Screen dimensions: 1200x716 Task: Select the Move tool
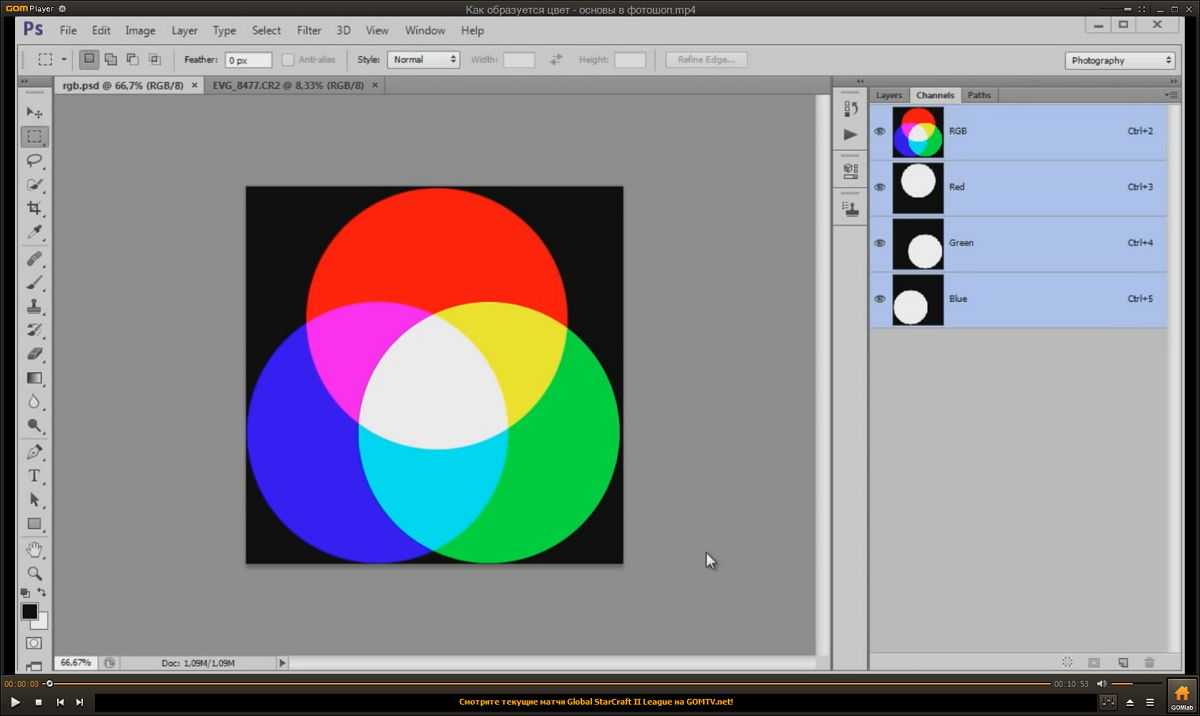(35, 113)
